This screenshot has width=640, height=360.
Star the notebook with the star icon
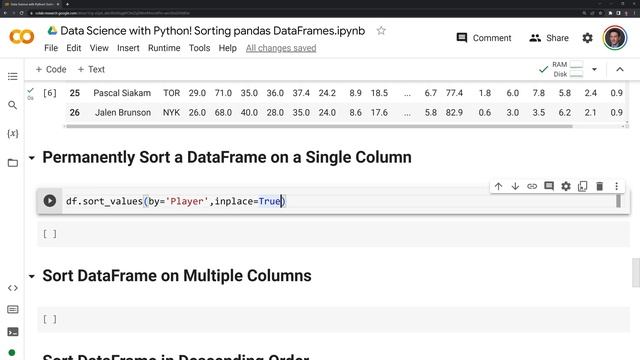coord(381,31)
